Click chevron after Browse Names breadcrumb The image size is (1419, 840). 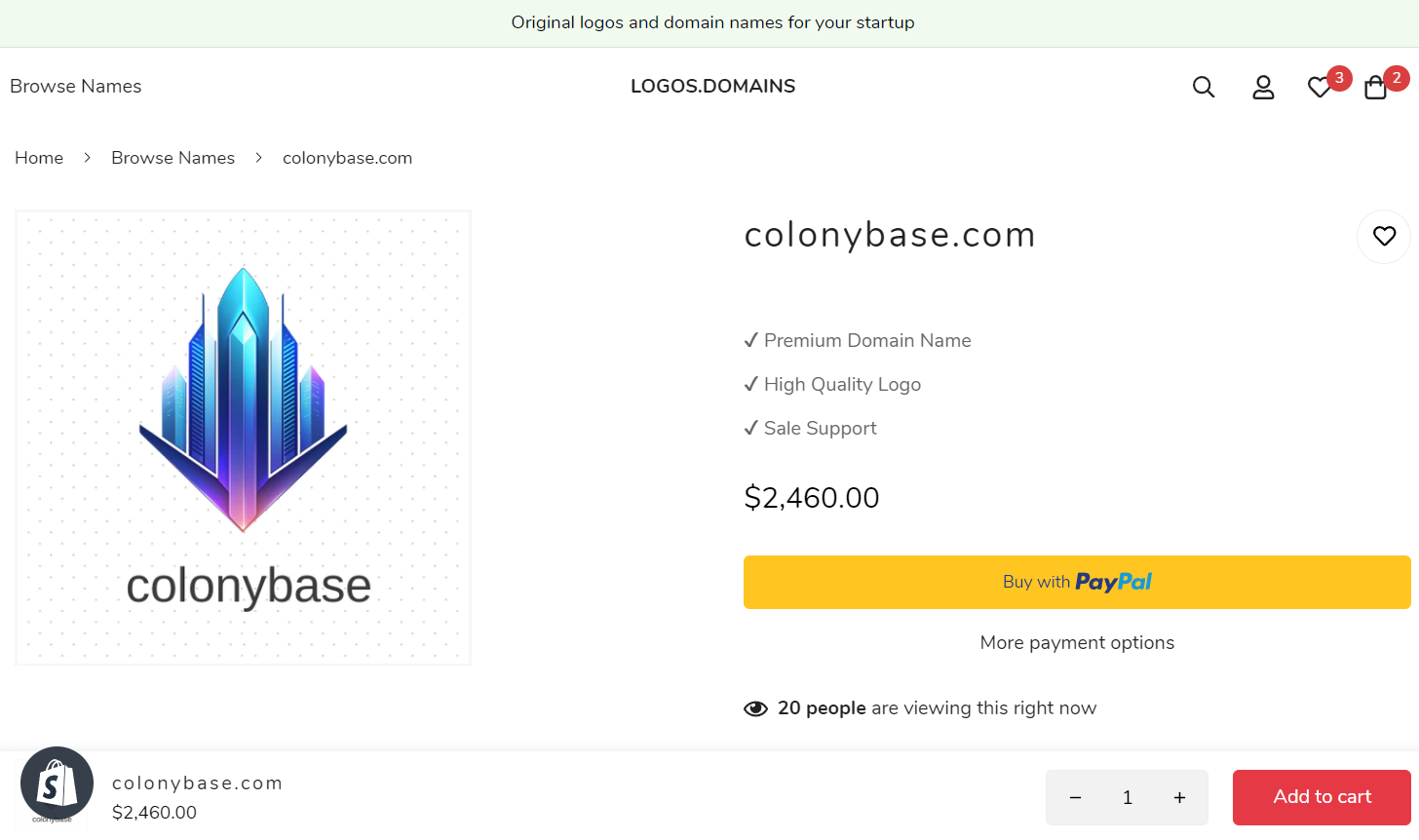point(258,158)
